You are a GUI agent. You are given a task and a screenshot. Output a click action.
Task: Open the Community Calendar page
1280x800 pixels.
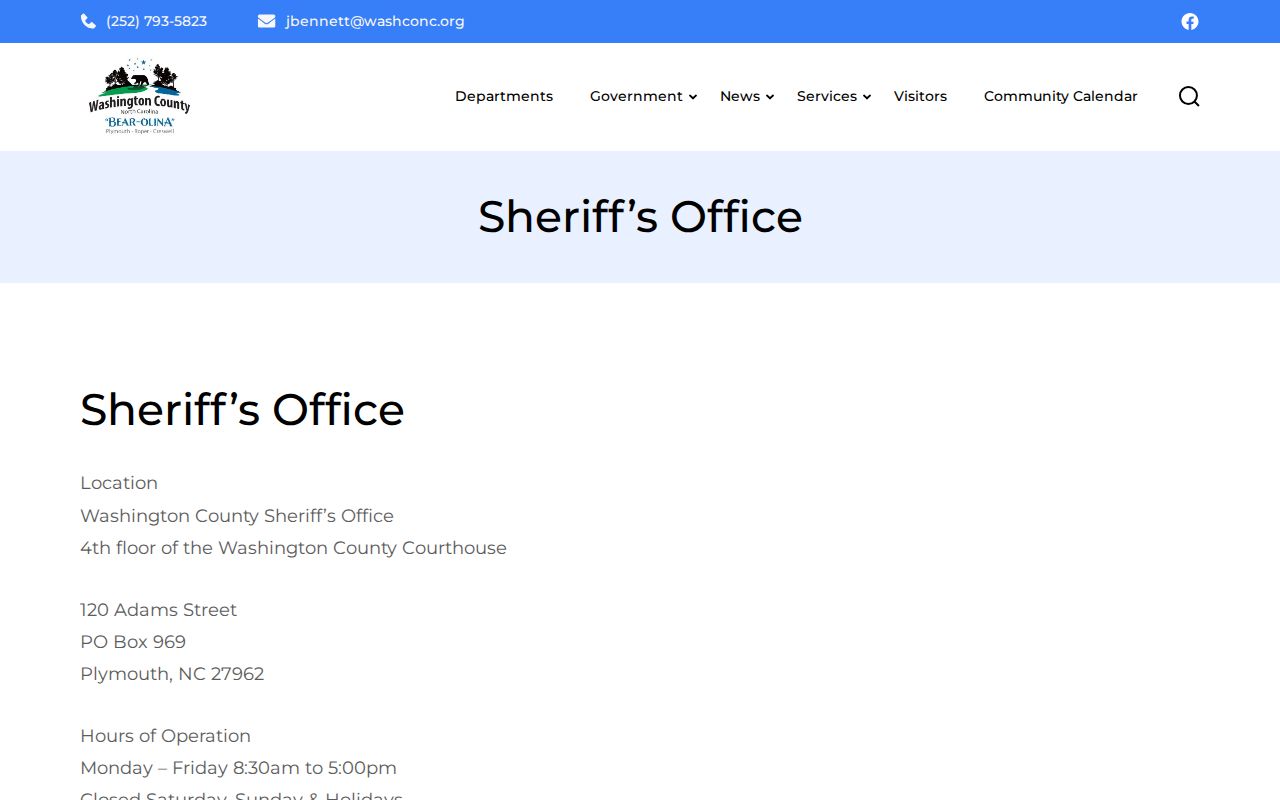click(1061, 96)
